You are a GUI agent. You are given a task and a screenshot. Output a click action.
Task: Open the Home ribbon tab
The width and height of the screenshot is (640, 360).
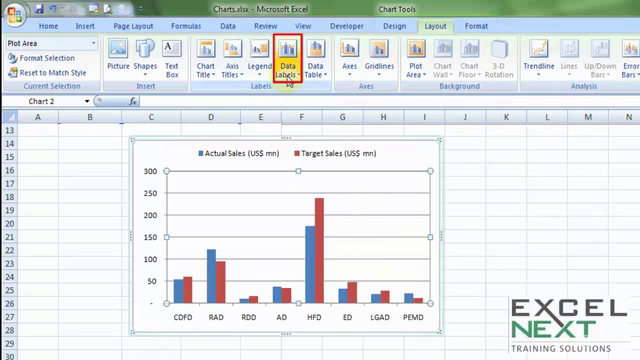tap(48, 26)
